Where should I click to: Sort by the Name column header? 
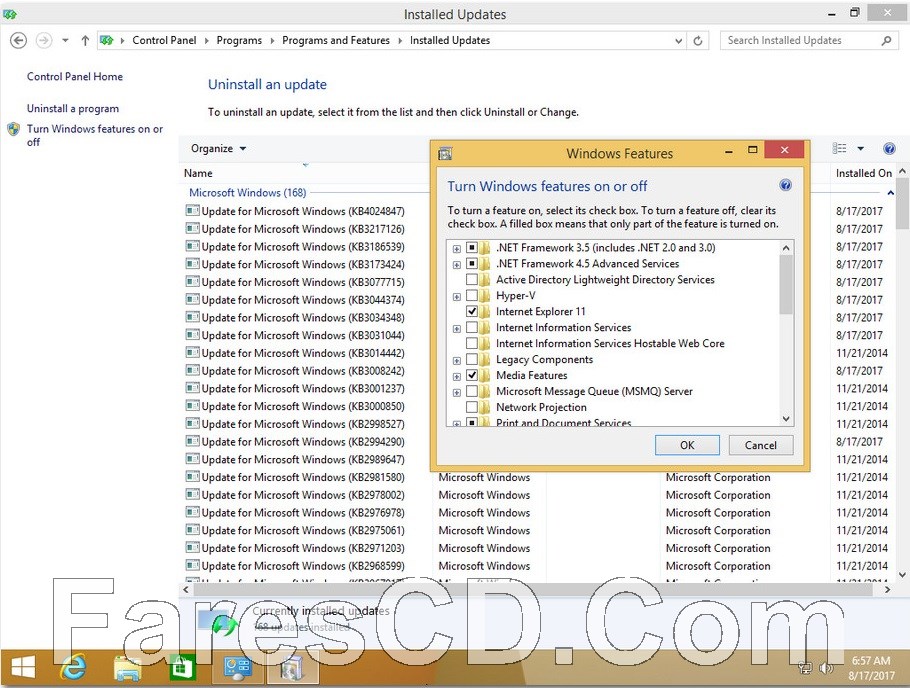198,173
